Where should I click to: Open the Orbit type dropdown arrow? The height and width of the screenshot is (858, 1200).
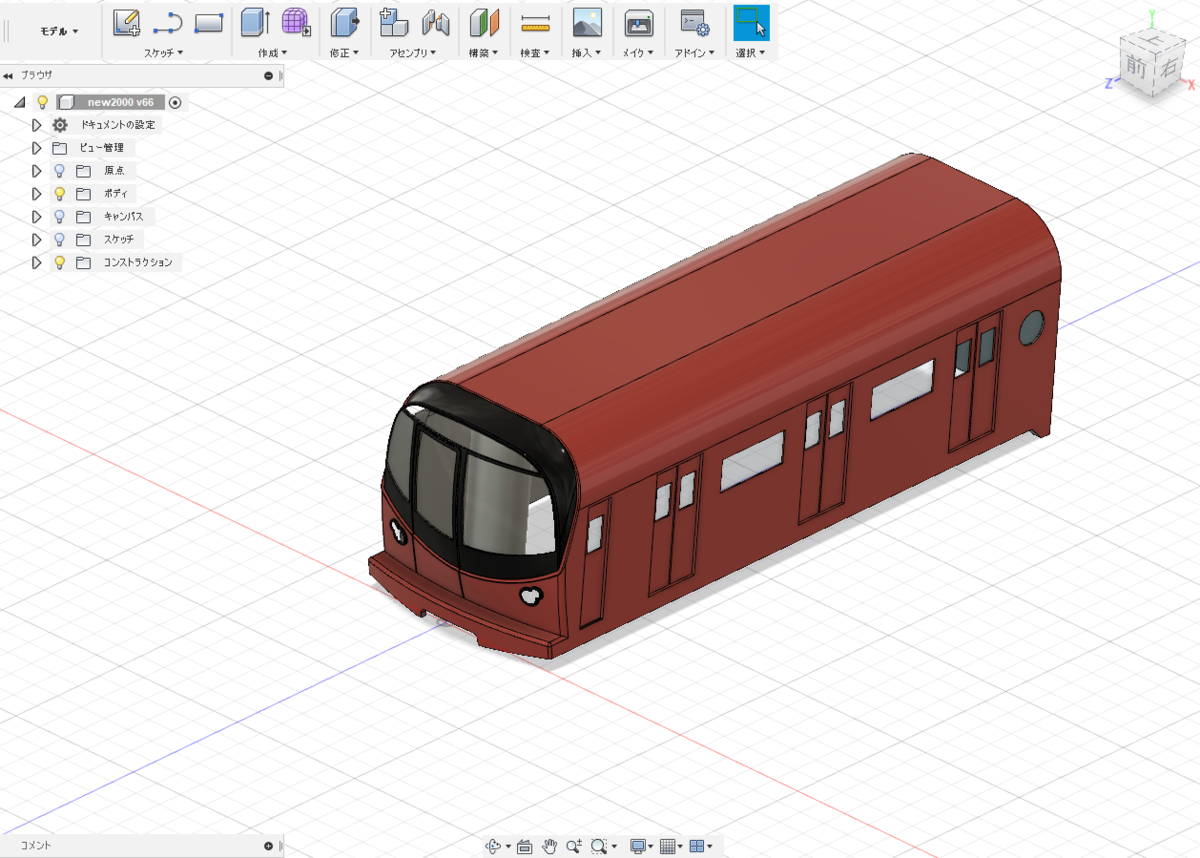point(508,847)
